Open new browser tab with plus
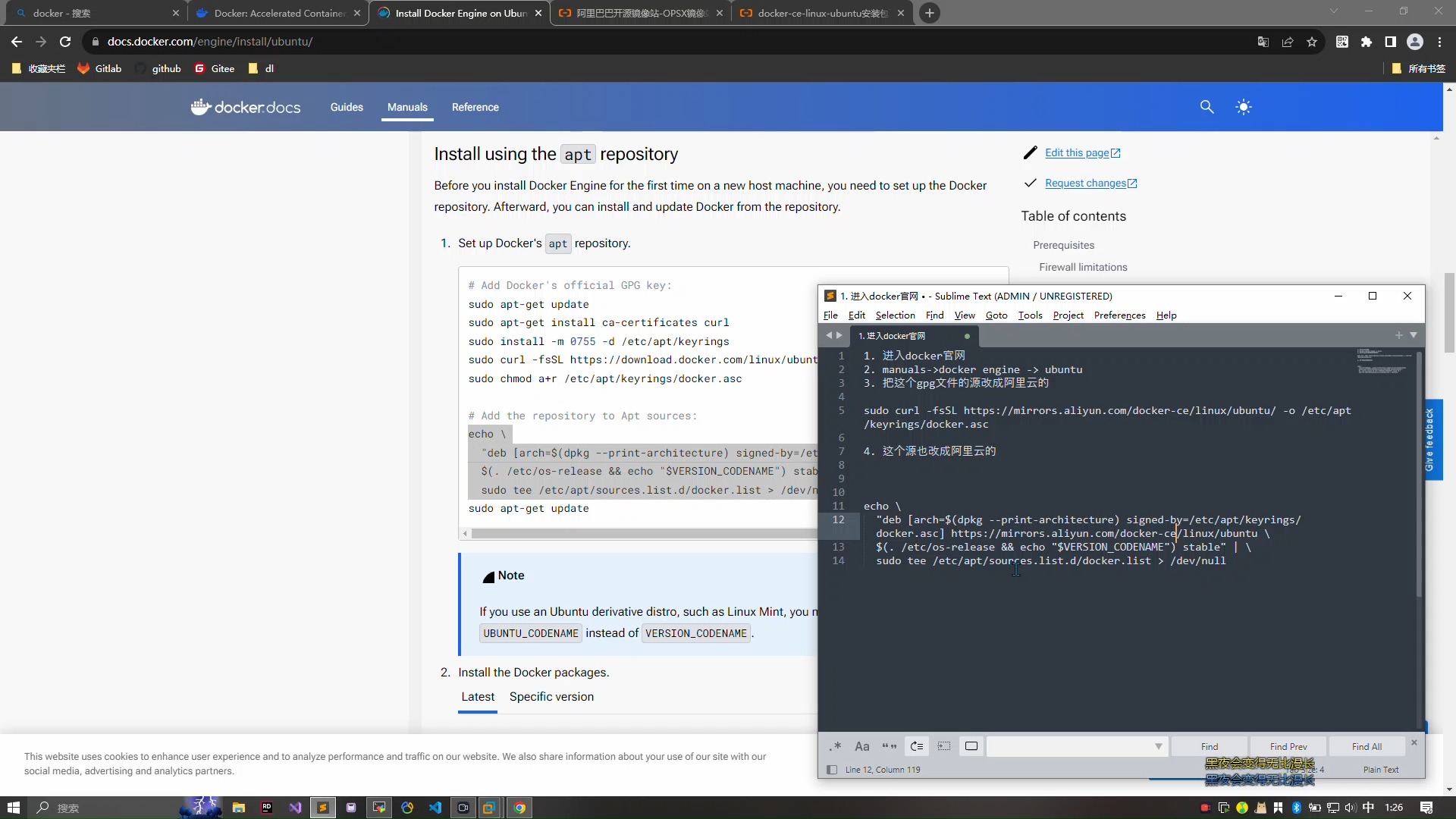The width and height of the screenshot is (1456, 819). coord(929,13)
